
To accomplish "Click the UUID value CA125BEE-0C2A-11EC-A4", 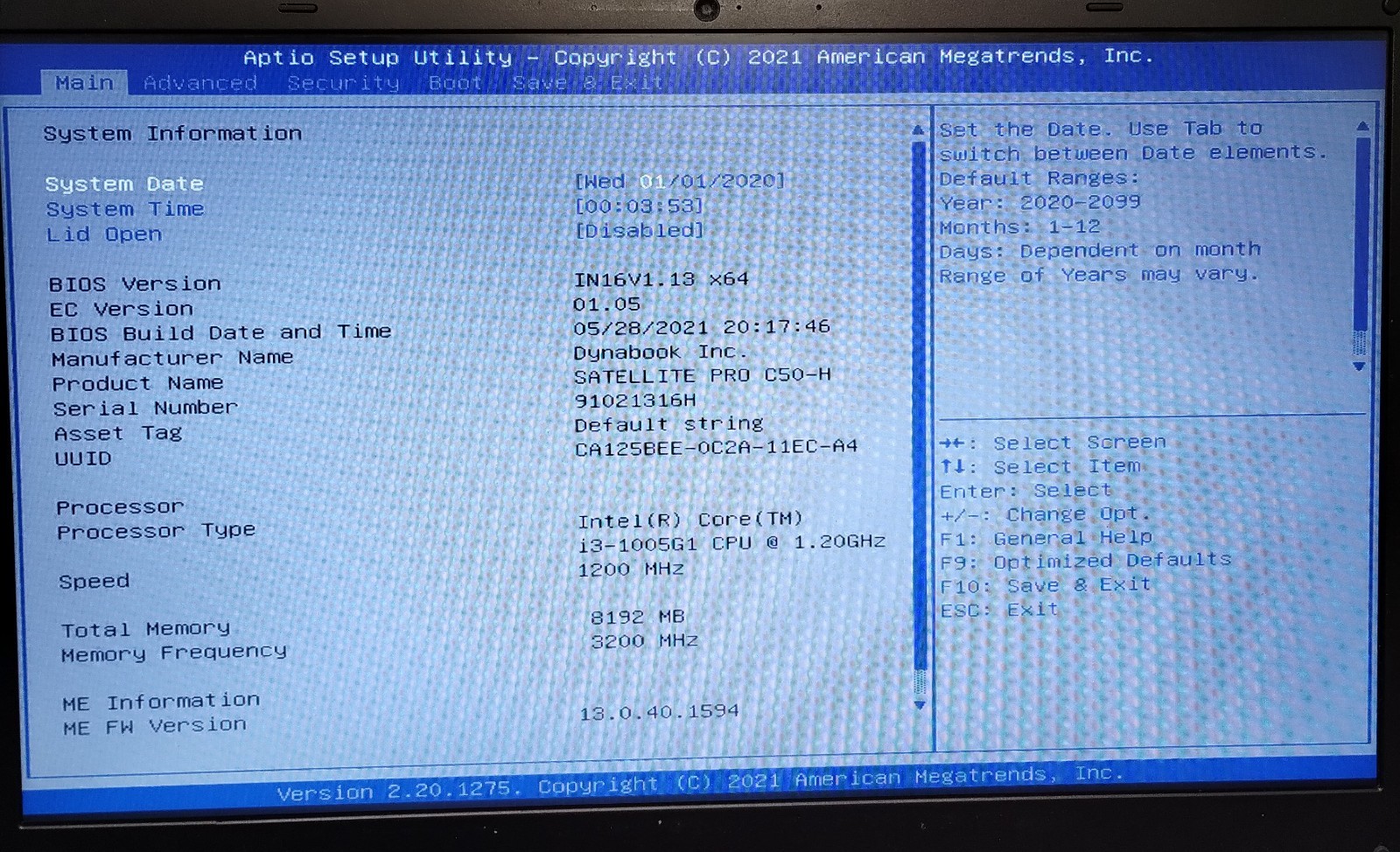I will [717, 448].
